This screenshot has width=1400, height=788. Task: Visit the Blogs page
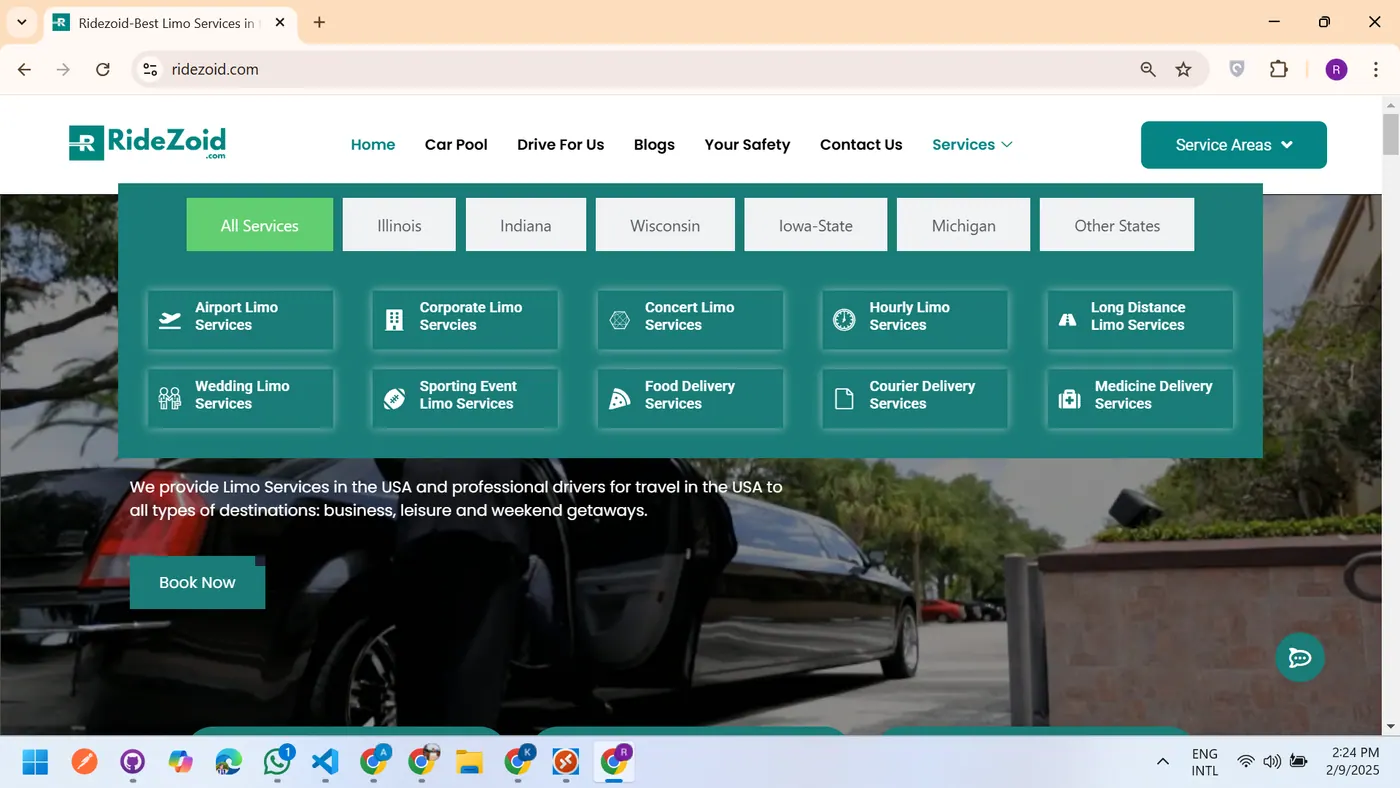(x=654, y=145)
